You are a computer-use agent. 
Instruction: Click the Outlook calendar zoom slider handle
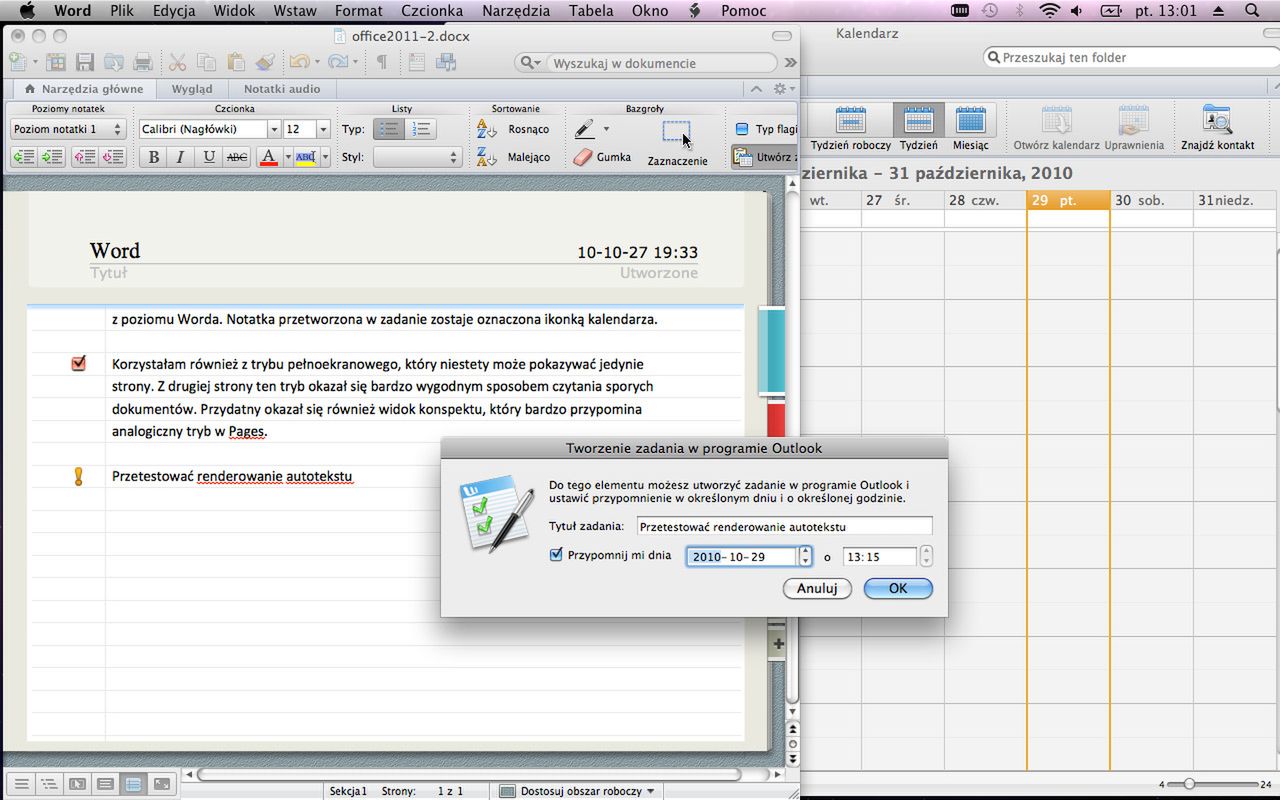click(x=1188, y=784)
